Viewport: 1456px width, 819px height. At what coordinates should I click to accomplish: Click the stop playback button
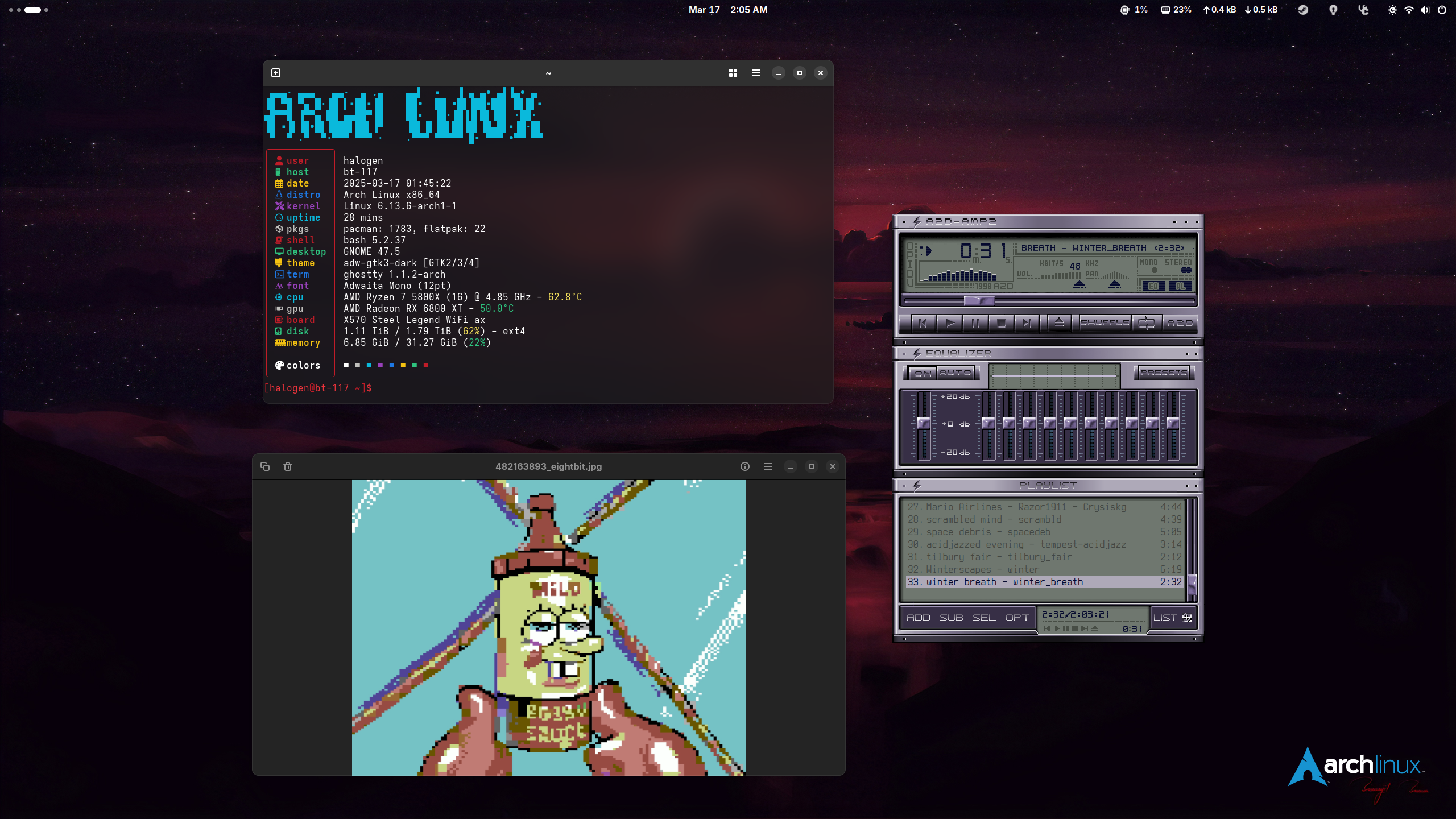[1001, 323]
